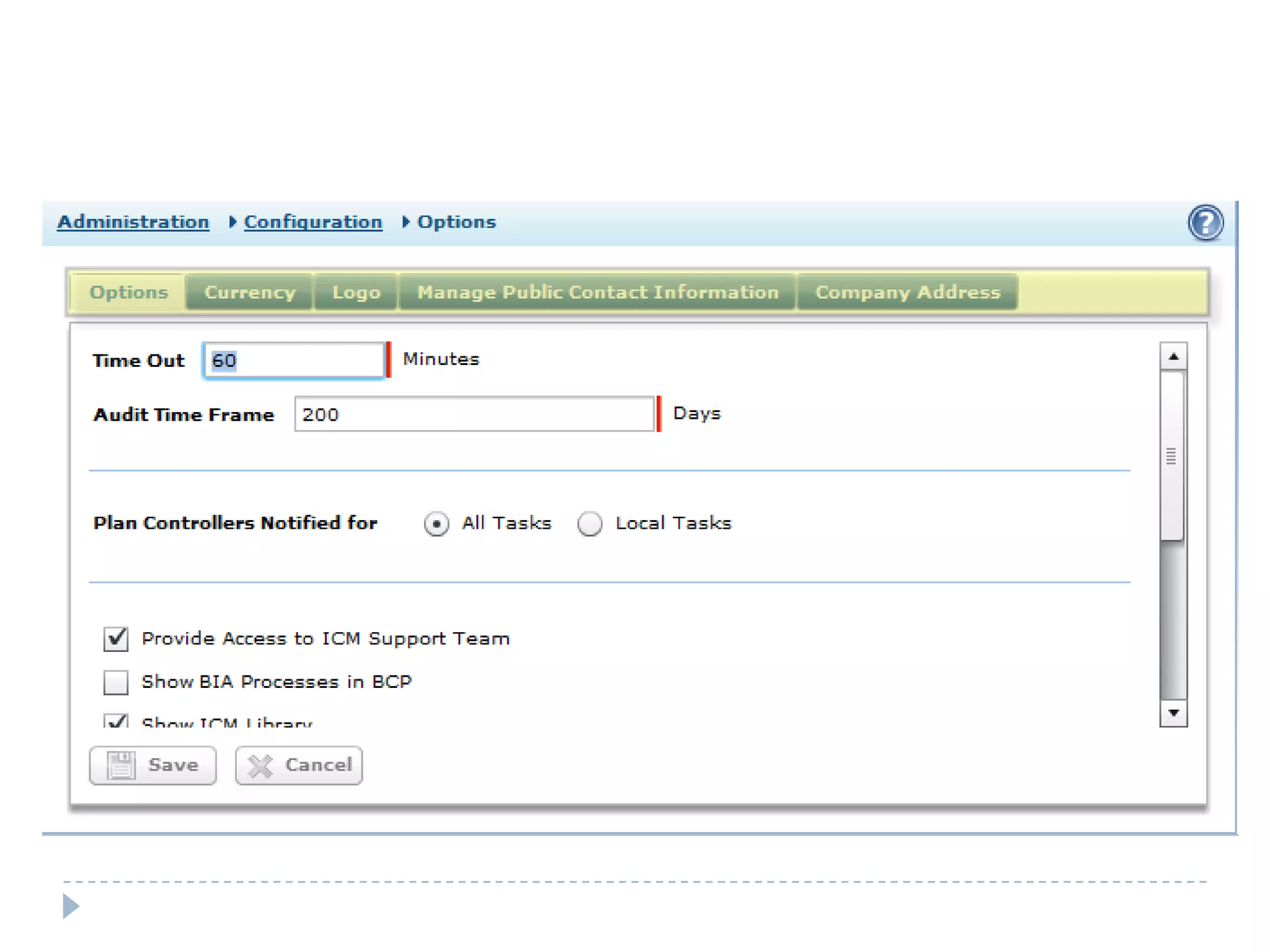Image resolution: width=1270 pixels, height=952 pixels.
Task: Open Manage Public Contact Information tab
Action: [x=597, y=292]
